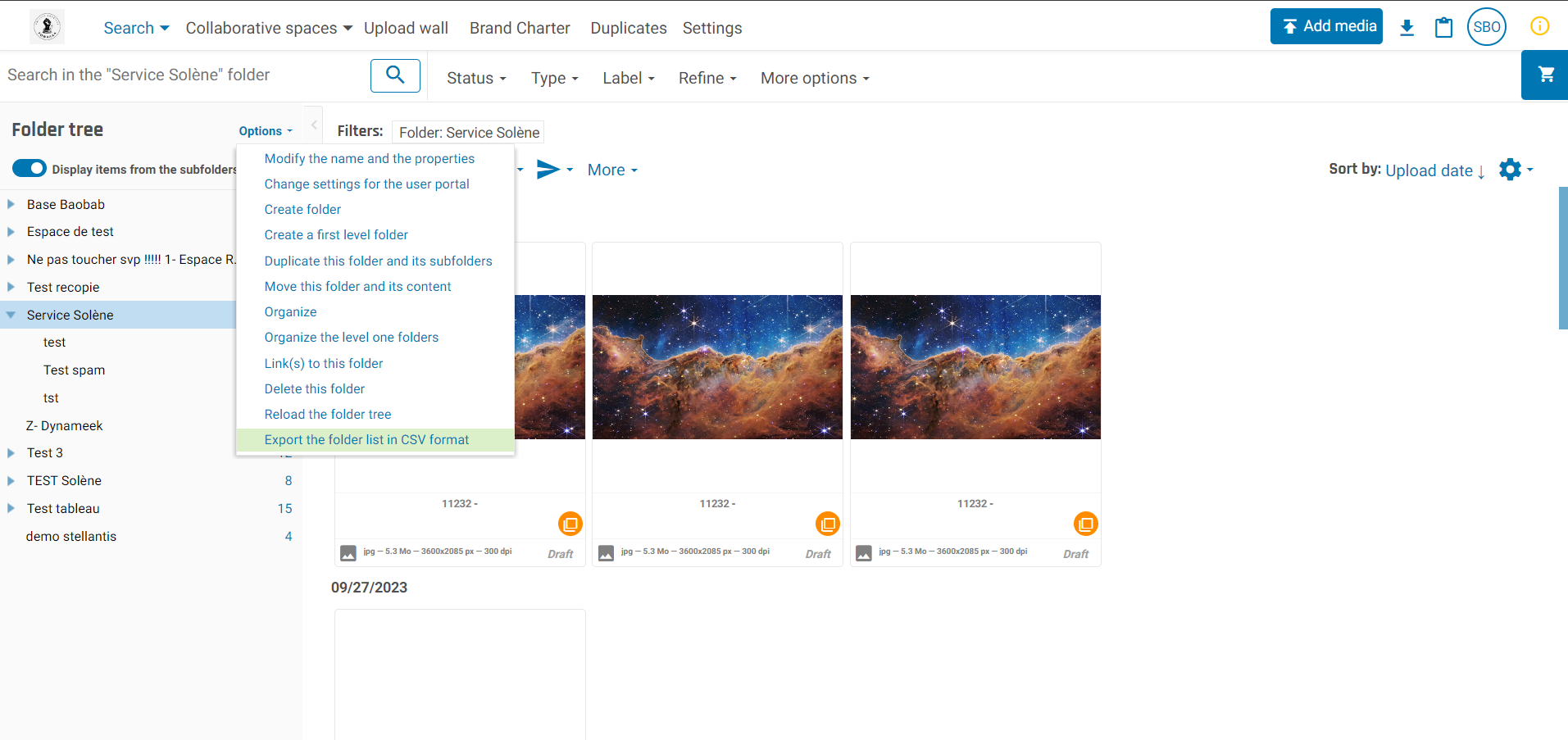Click the yellow info icon

pos(1539,26)
